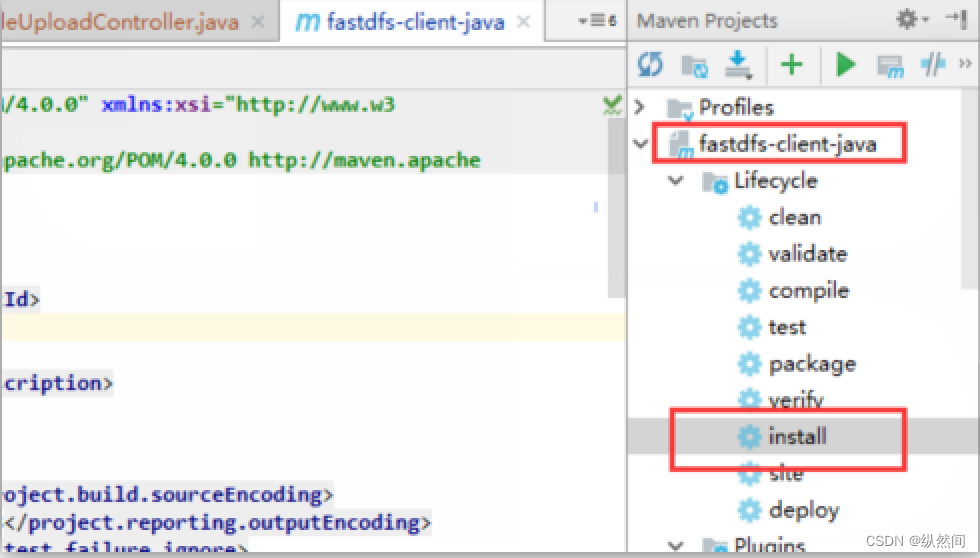Select the clean lifecycle goal

794,217
